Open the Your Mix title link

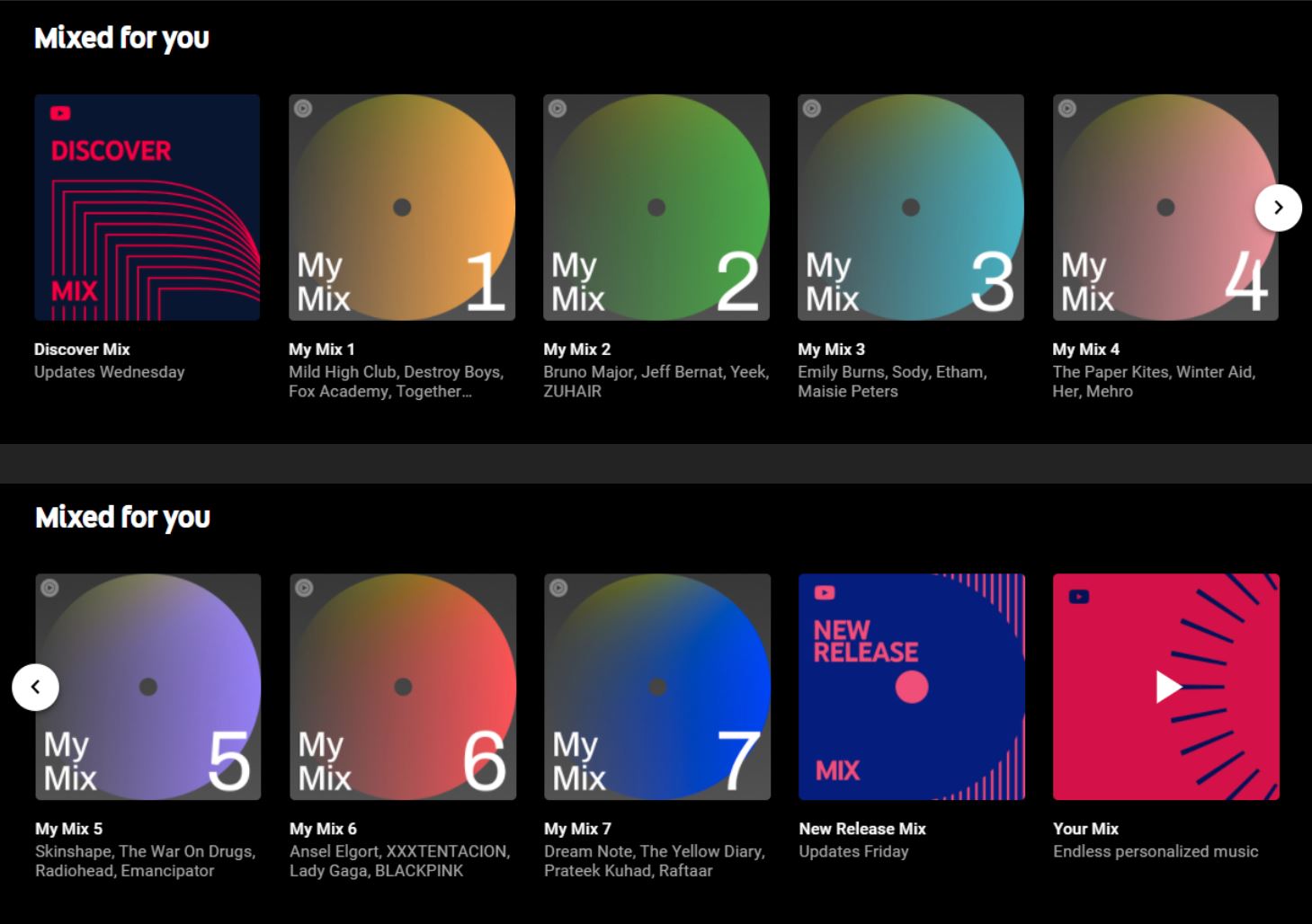coord(1085,829)
